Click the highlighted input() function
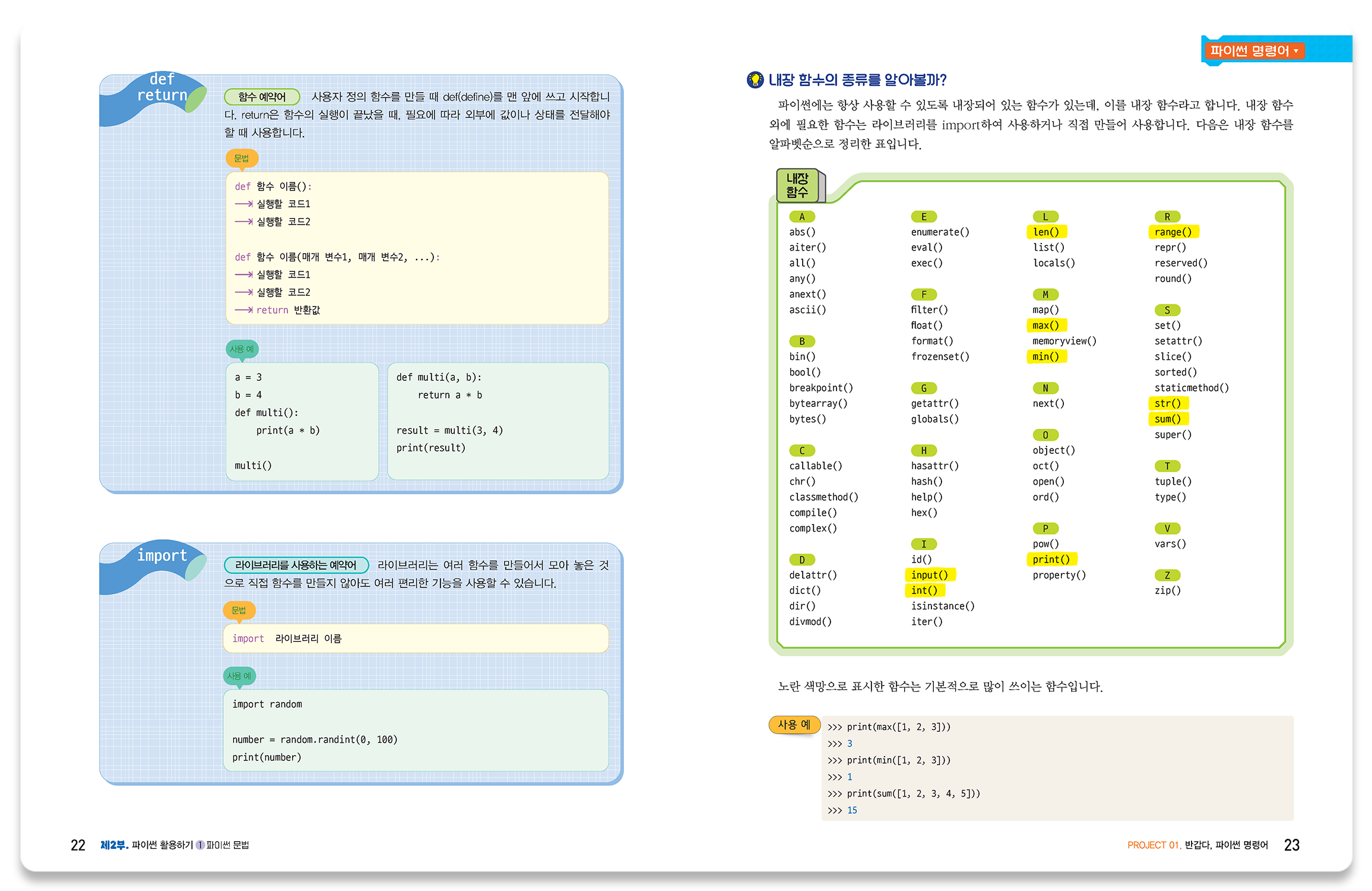Viewport: 1372px width, 891px height. coord(929,575)
